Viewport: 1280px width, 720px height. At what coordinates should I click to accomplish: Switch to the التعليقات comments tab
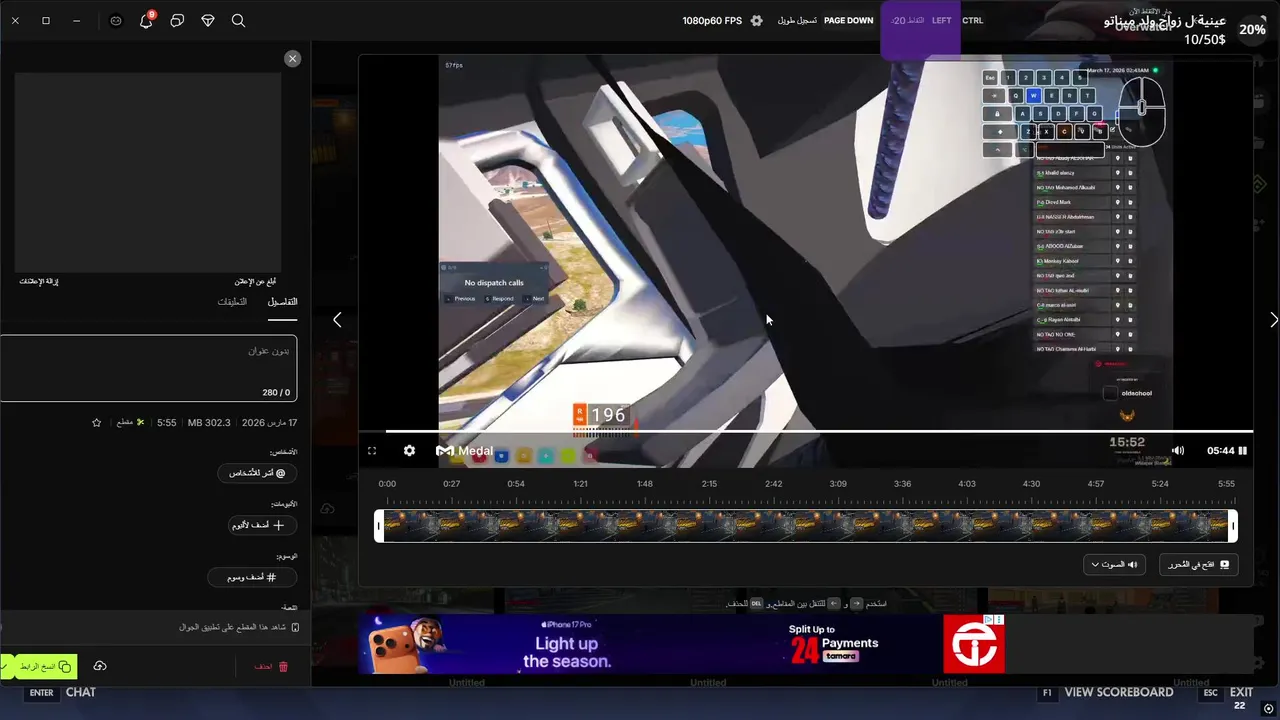coord(232,302)
